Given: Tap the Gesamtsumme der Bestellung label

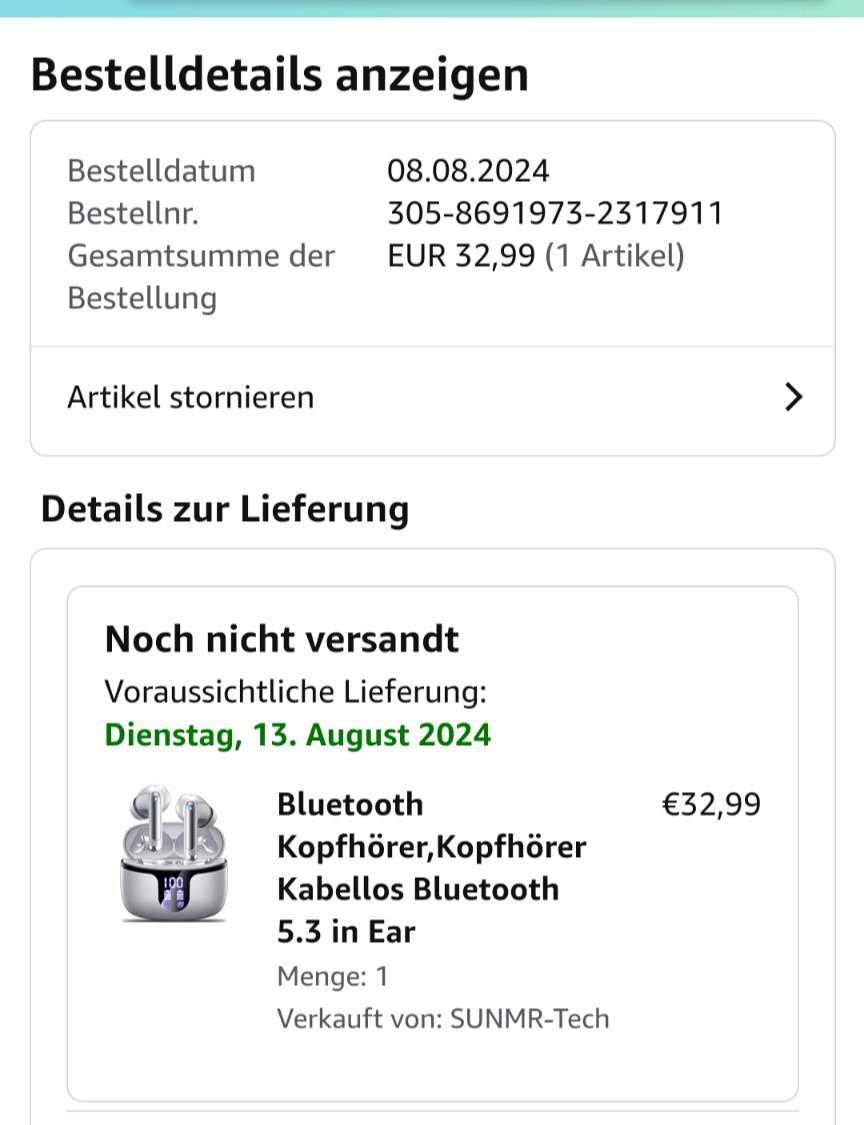Looking at the screenshot, I should click(x=201, y=277).
